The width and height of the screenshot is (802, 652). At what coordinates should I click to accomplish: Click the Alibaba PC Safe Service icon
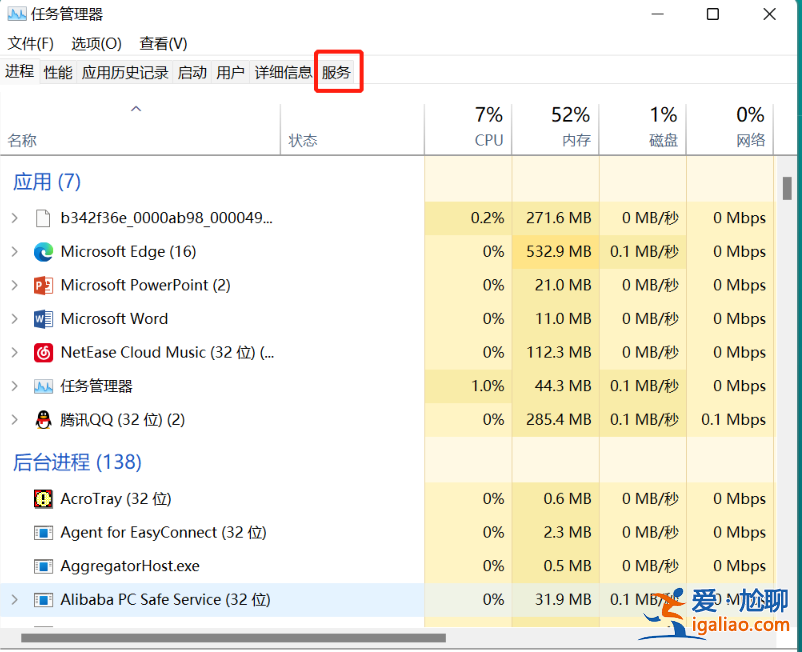(43, 600)
